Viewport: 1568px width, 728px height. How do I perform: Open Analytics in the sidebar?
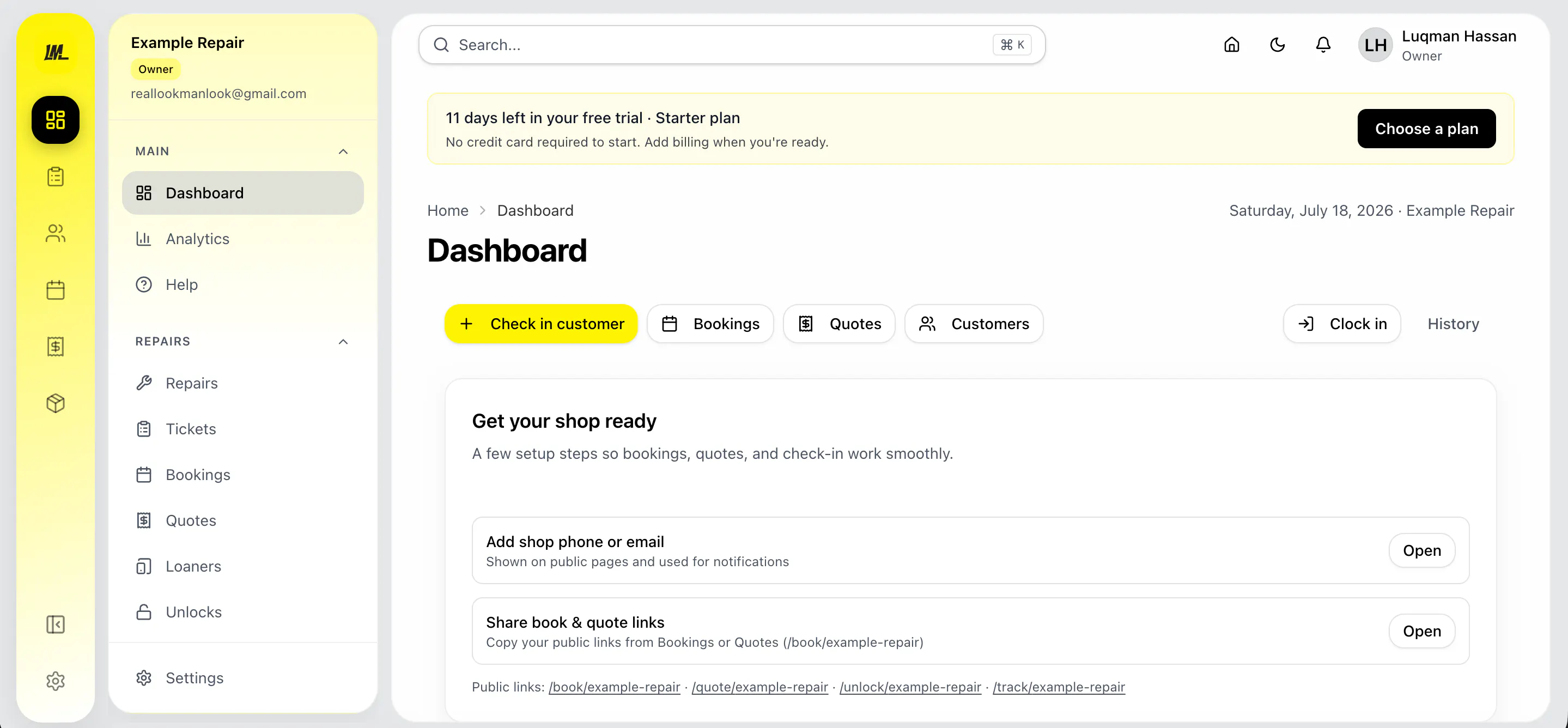(x=243, y=239)
